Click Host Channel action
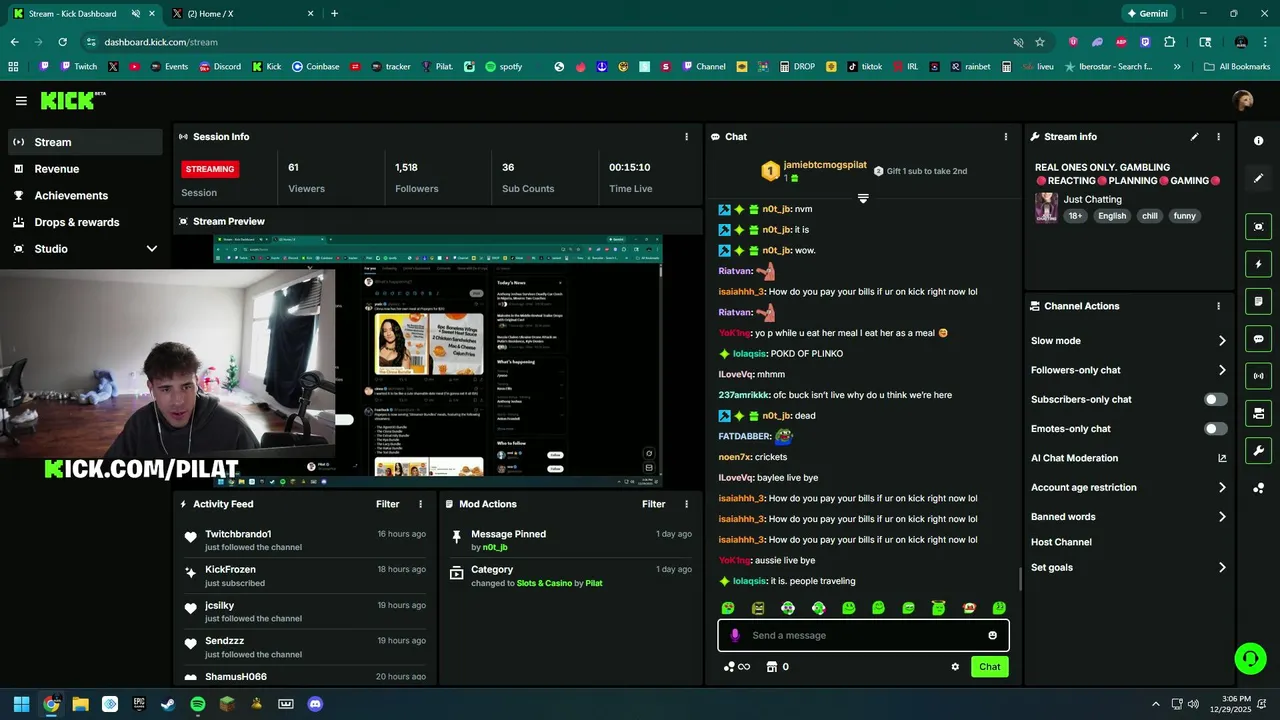 (1061, 542)
